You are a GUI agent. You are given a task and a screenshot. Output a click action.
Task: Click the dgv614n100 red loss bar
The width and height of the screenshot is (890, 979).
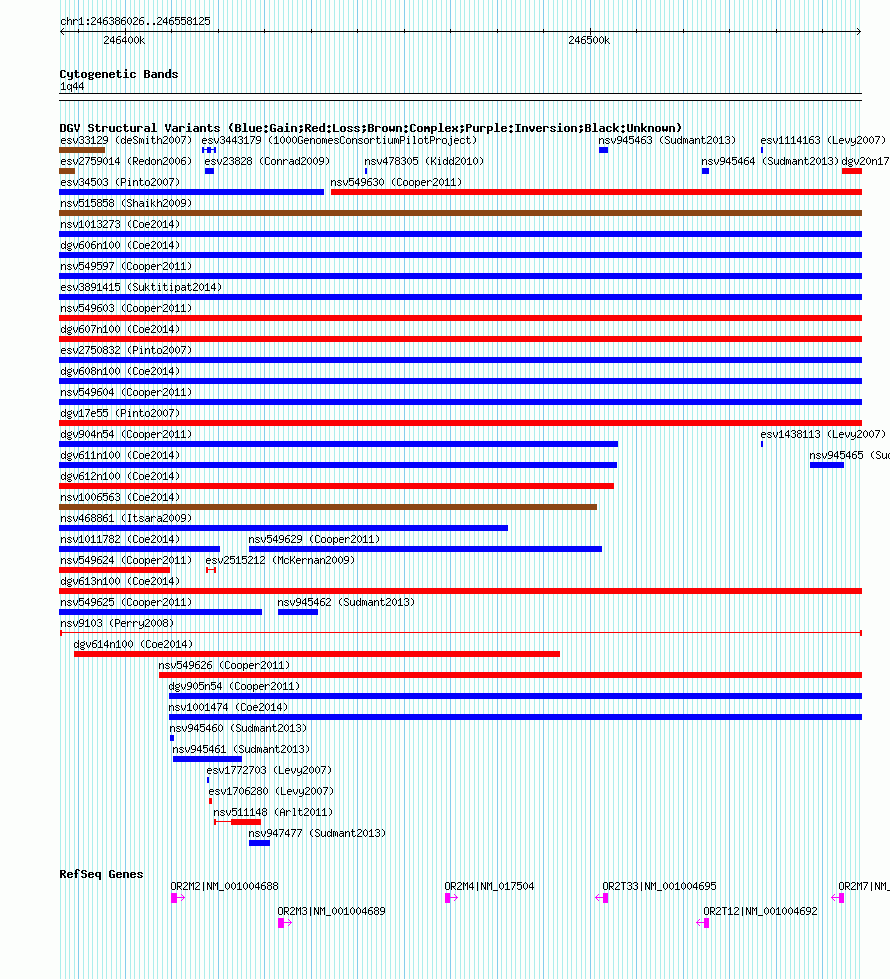pyautogui.click(x=317, y=654)
